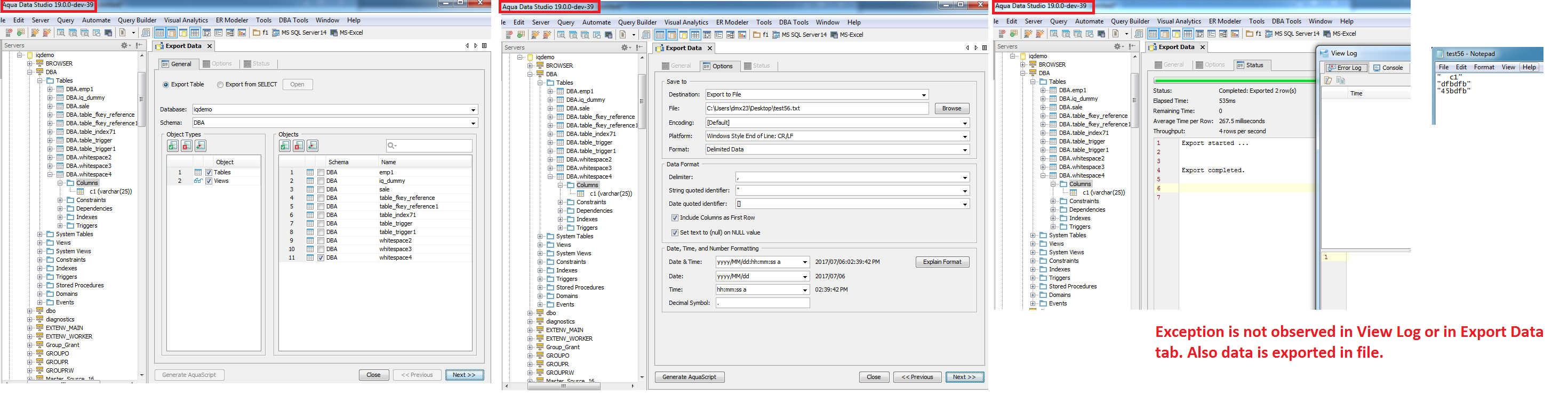This screenshot has height=403, width=1568.
Task: Click the invert-selection icon in the Objects panel
Action: [312, 146]
